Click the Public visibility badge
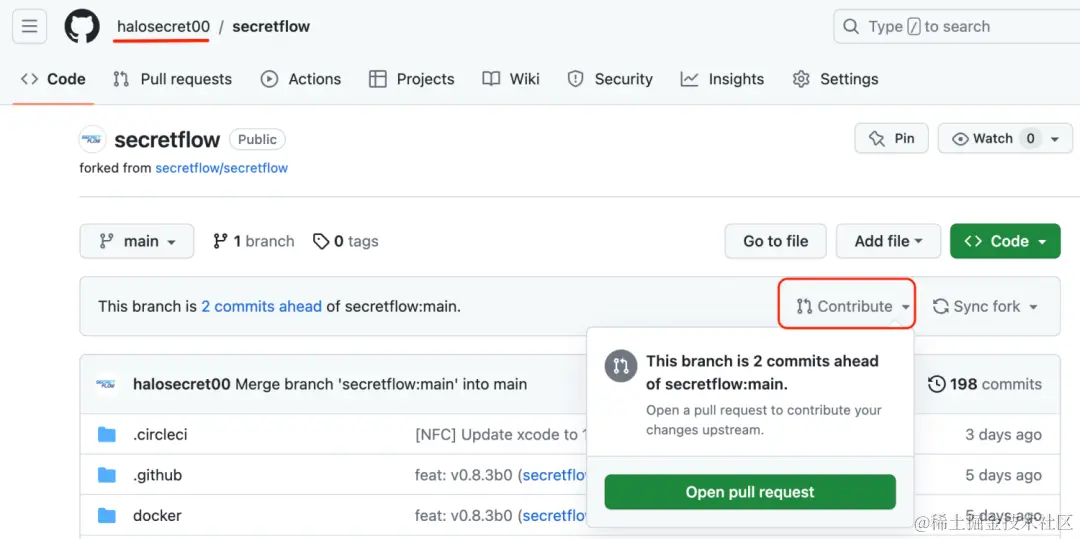 (257, 139)
